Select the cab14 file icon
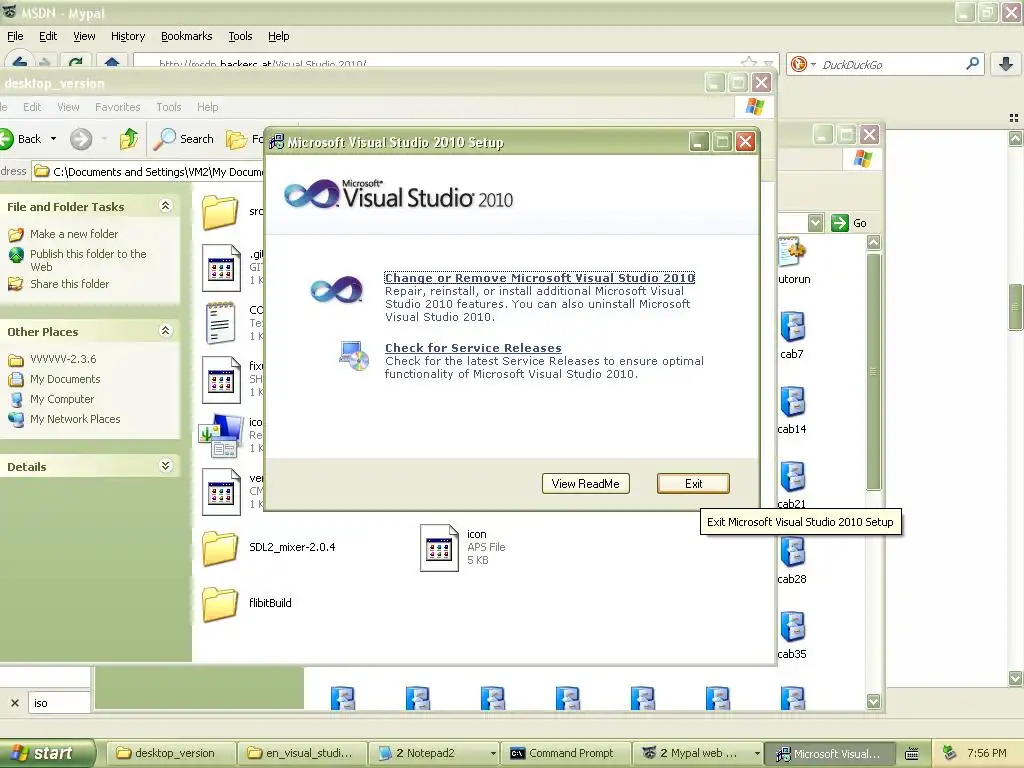This screenshot has height=768, width=1024. point(792,402)
